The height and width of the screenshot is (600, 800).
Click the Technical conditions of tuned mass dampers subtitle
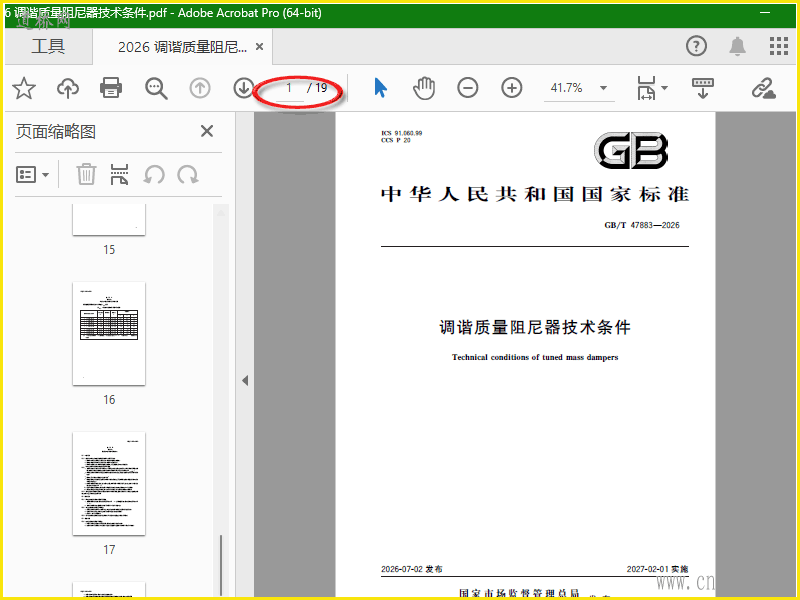click(535, 357)
